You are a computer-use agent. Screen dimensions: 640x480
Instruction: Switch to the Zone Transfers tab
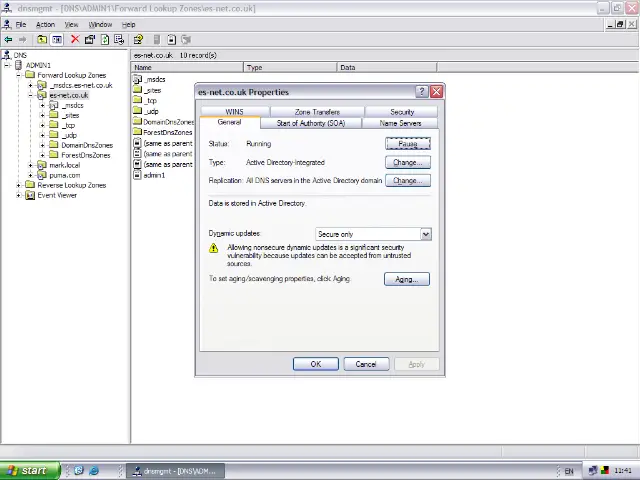[x=317, y=112]
